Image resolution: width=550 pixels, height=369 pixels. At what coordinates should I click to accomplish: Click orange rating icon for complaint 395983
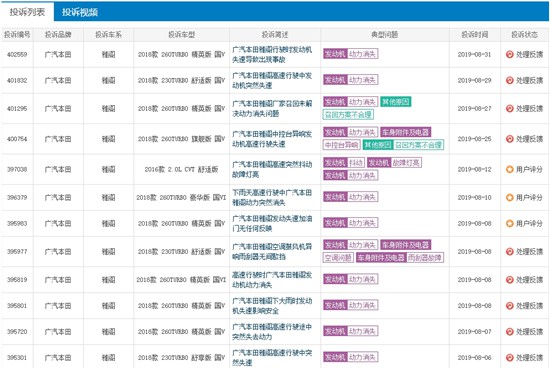[509, 223]
